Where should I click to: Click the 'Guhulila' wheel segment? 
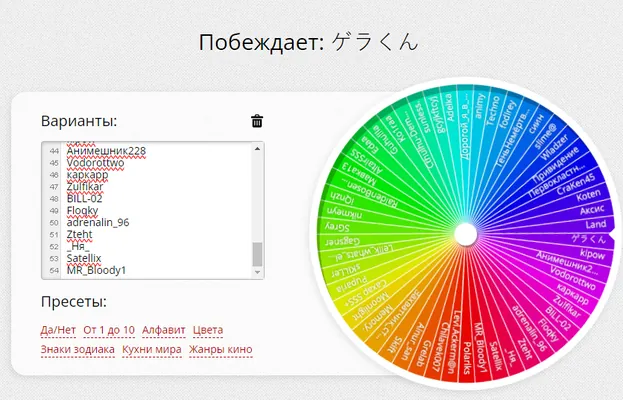385,139
